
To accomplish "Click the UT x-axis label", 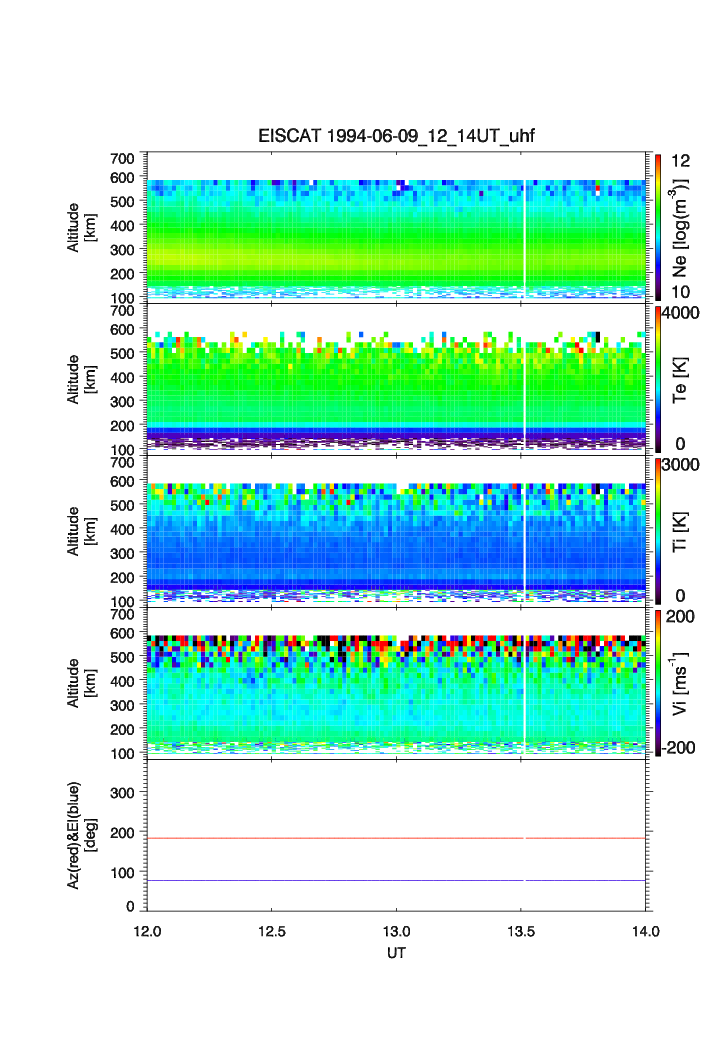I will tap(396, 953).
